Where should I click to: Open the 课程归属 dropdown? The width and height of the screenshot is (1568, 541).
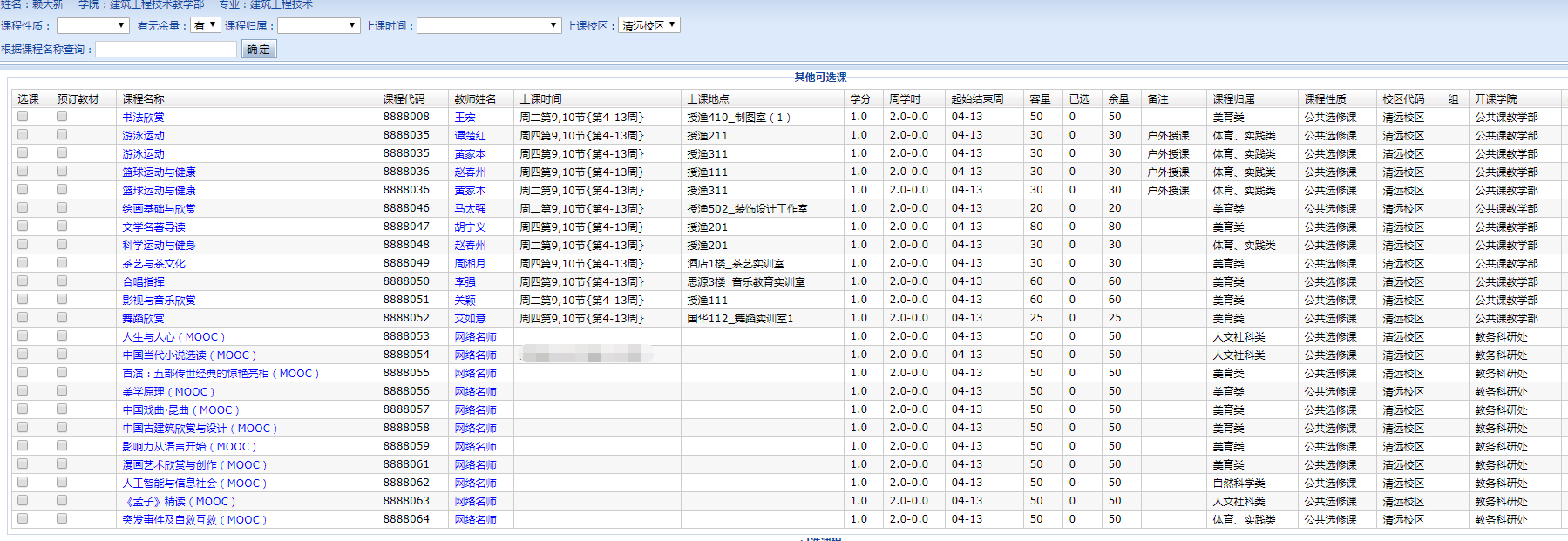[318, 26]
